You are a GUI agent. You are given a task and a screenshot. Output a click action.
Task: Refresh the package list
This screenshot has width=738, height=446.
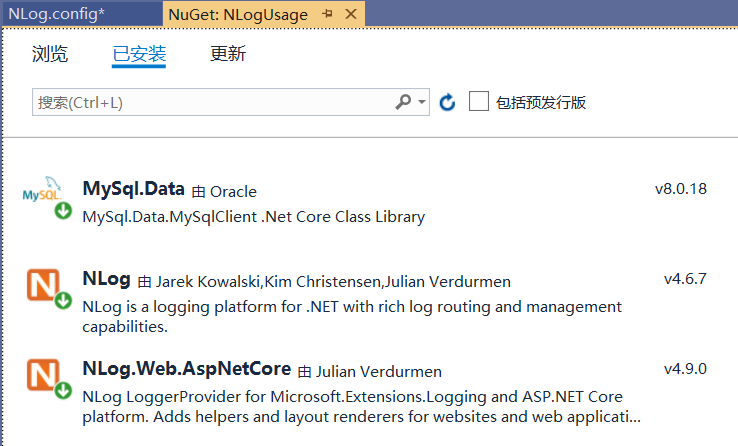448,102
